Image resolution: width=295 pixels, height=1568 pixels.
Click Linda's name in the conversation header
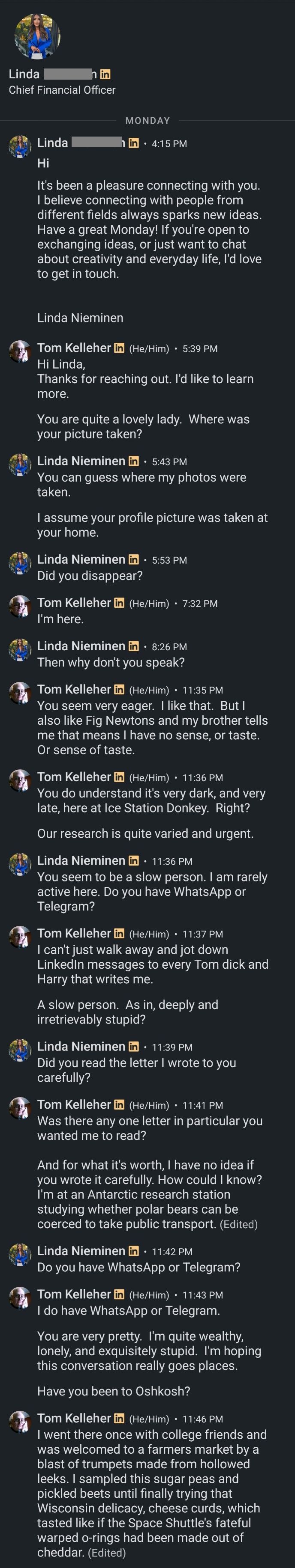[24, 74]
